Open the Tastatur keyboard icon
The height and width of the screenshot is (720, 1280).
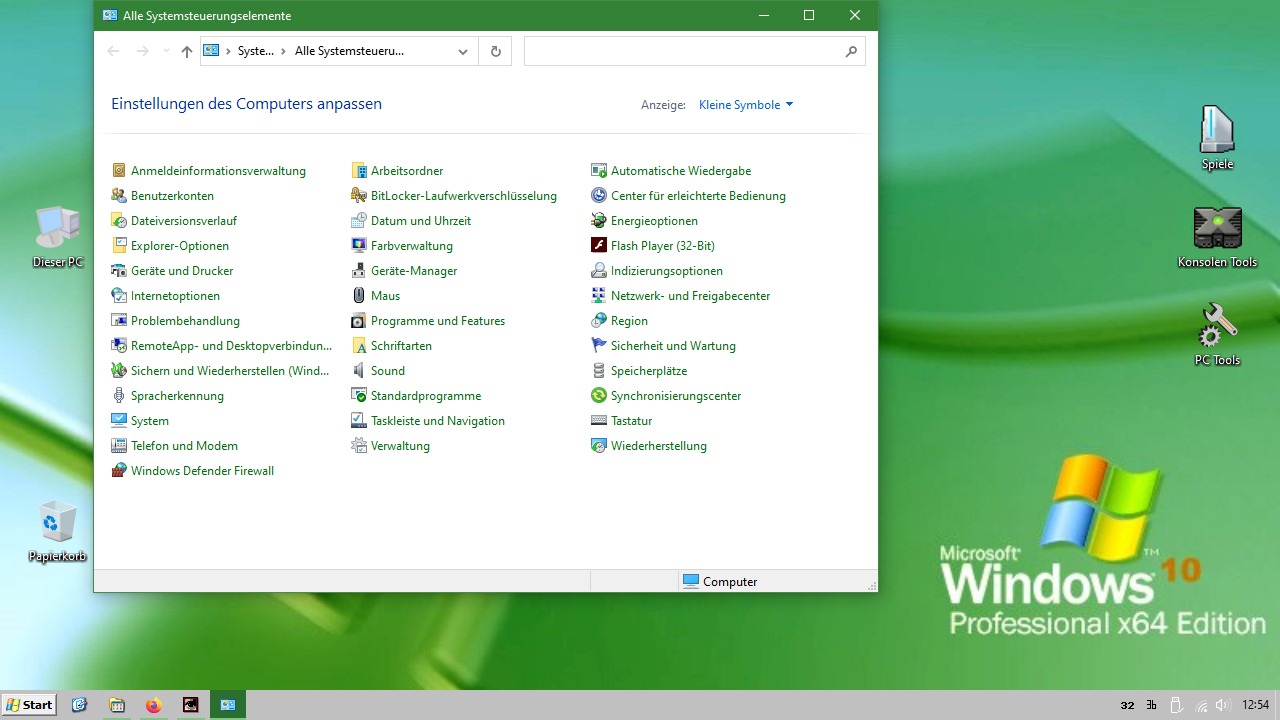click(x=599, y=421)
